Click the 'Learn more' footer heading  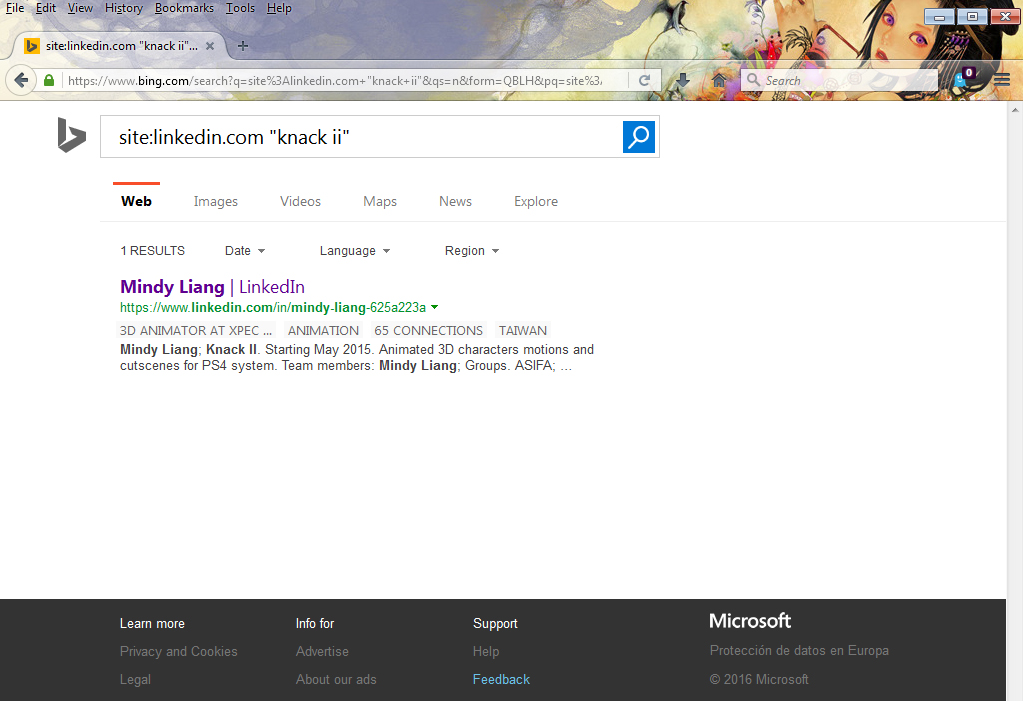pos(152,623)
